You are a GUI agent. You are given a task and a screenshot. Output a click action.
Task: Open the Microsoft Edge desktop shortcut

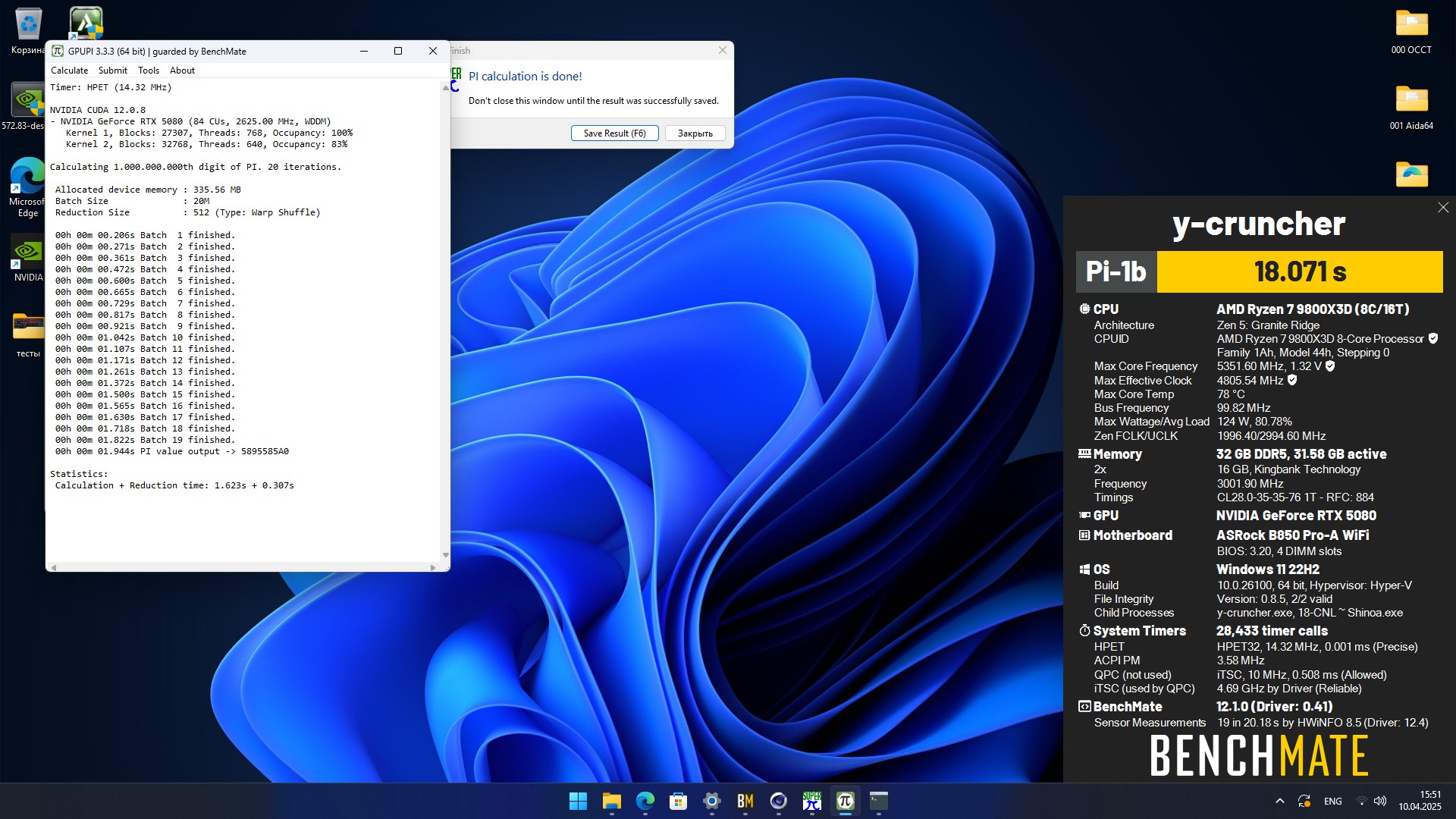pos(28,187)
